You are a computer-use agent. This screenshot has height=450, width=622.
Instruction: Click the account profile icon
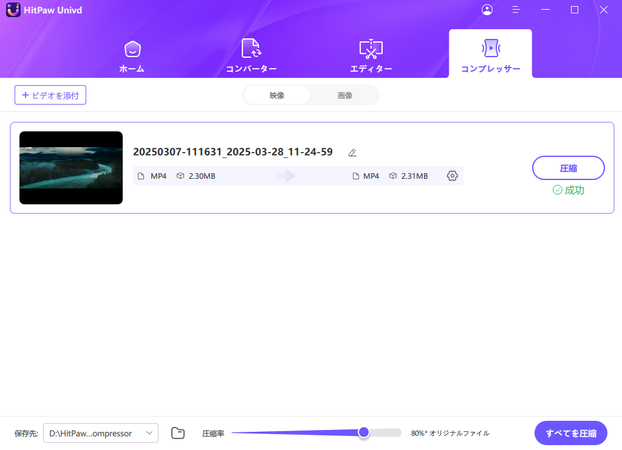[x=487, y=10]
